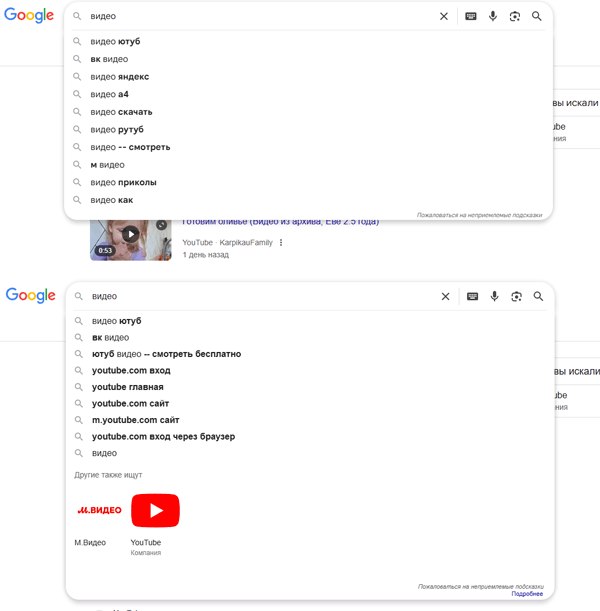Open image search in bottom search bar
Viewport: 600px width, 611px height.
(516, 297)
